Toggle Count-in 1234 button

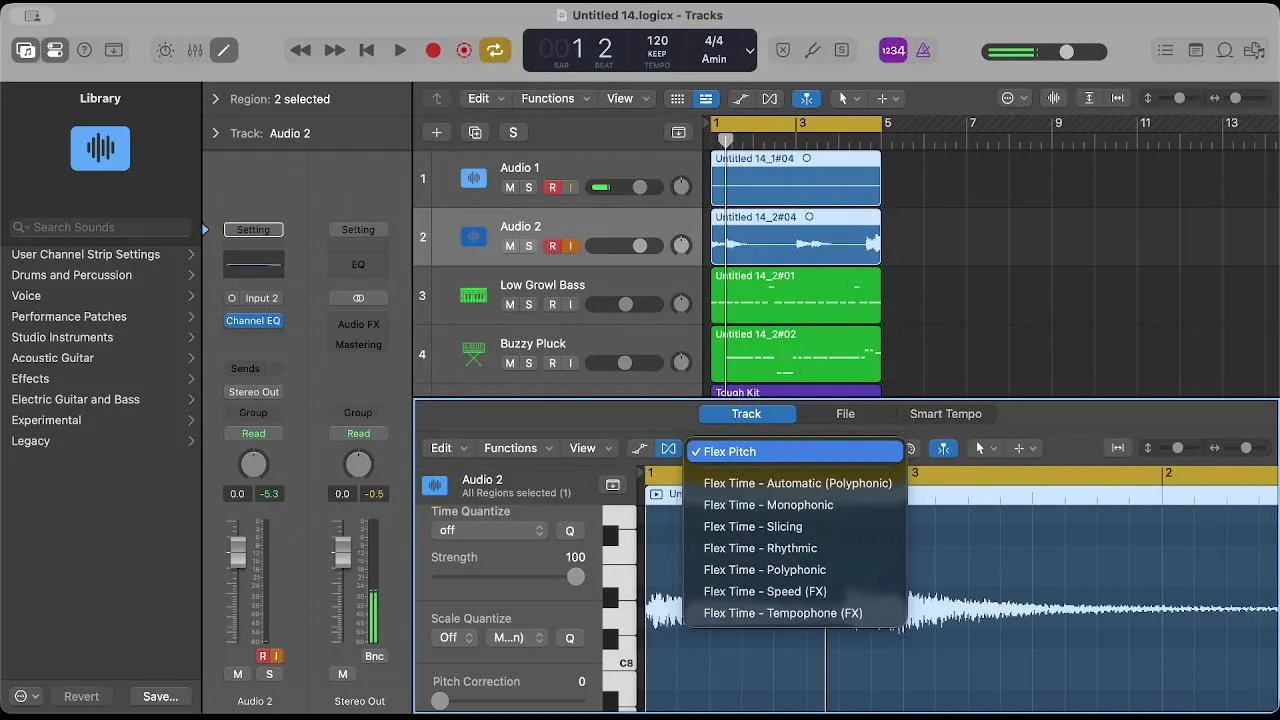click(893, 50)
